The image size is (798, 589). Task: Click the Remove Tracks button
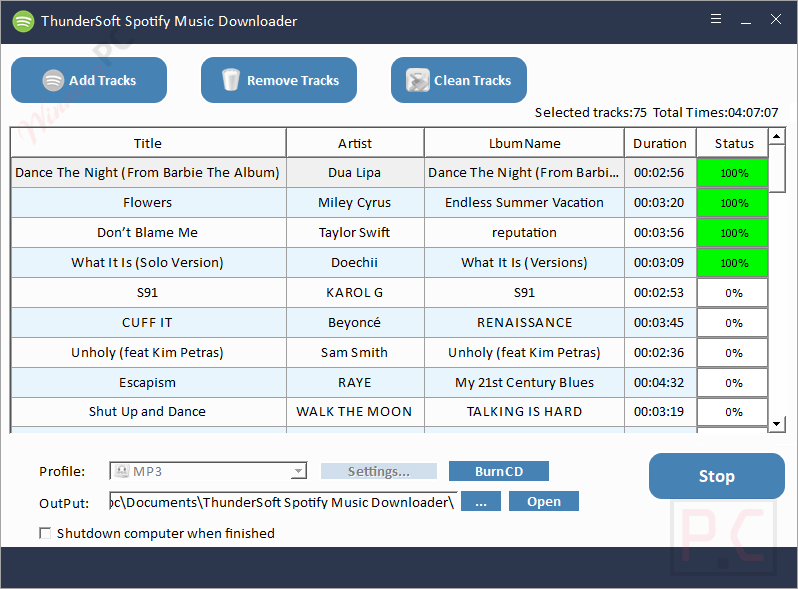coord(279,80)
